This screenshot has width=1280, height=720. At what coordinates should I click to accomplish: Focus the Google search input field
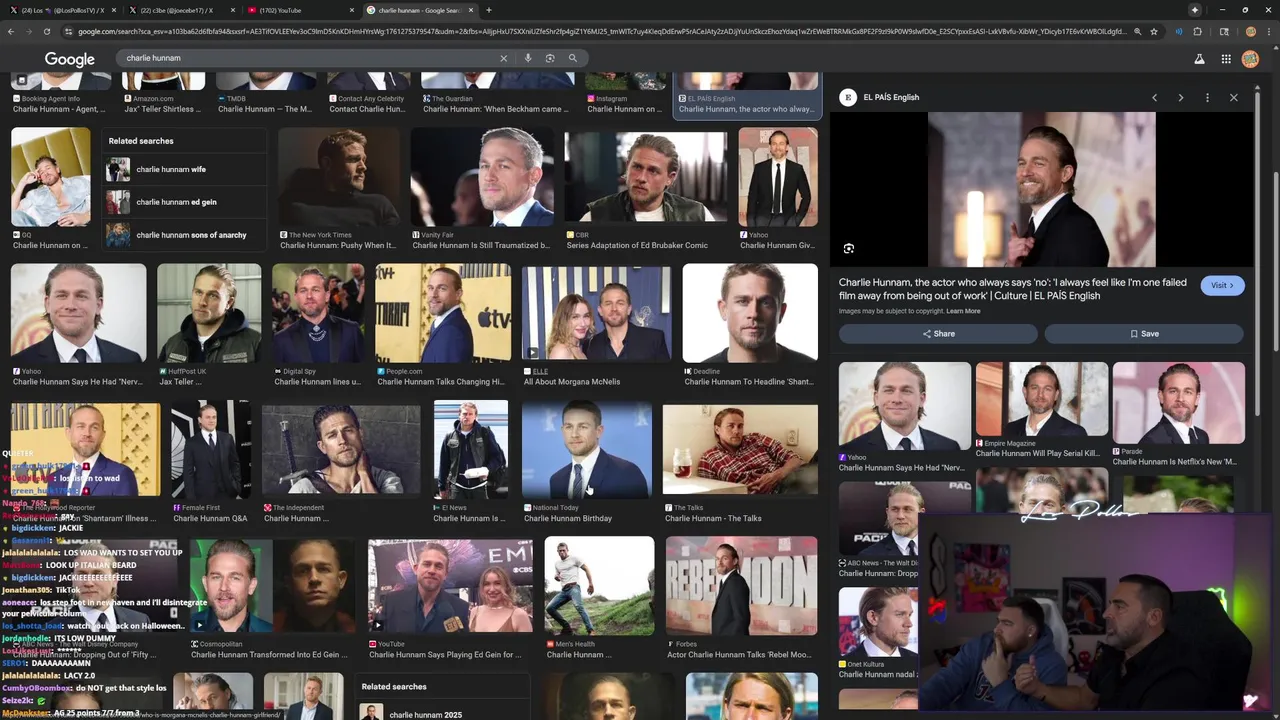tap(310, 58)
